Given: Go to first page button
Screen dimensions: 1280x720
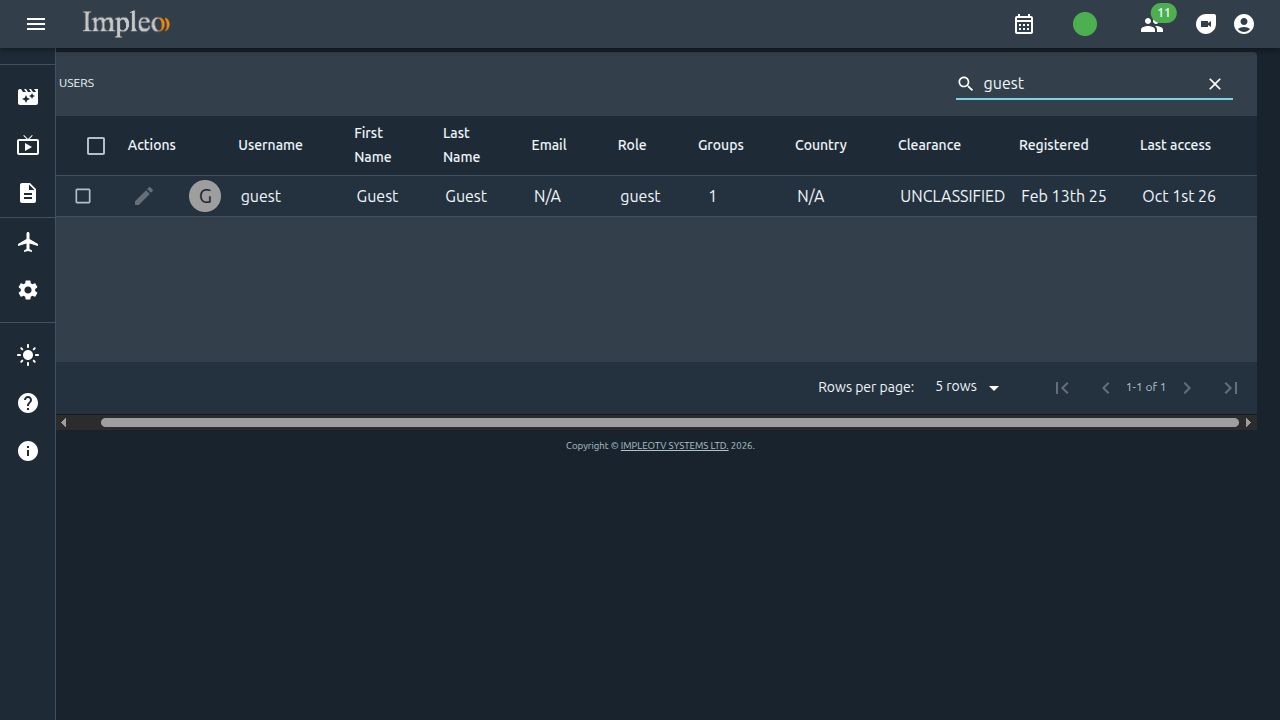Looking at the screenshot, I should (1062, 387).
